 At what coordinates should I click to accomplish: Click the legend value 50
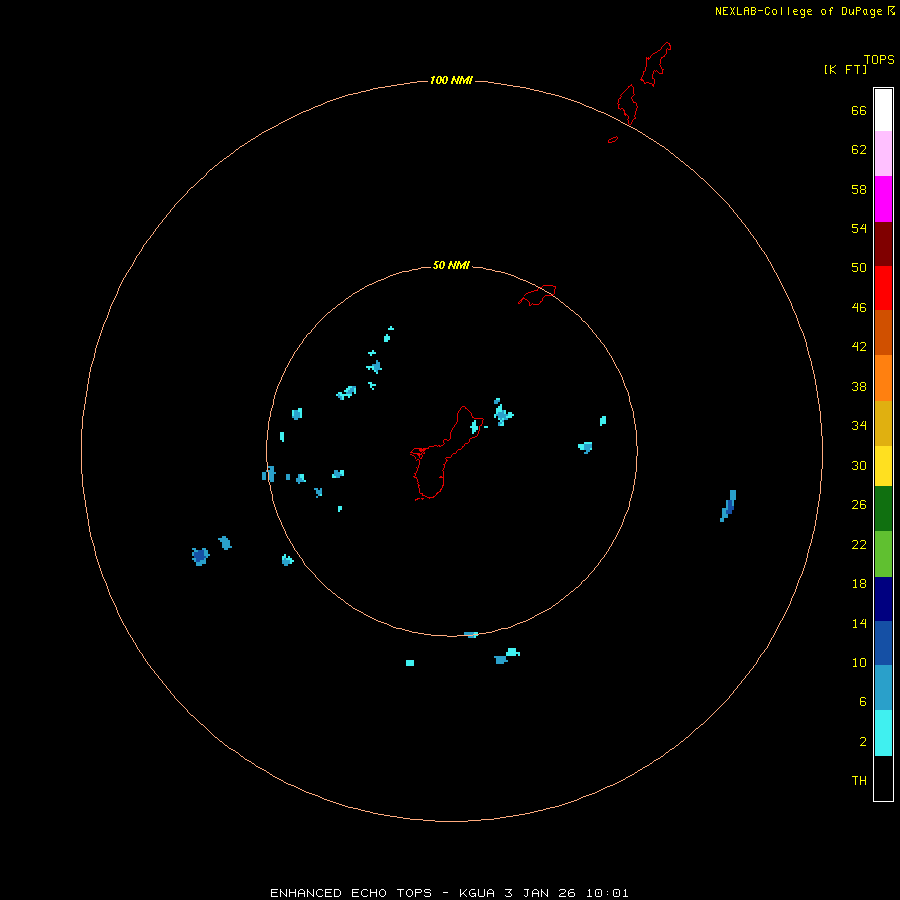click(x=859, y=267)
